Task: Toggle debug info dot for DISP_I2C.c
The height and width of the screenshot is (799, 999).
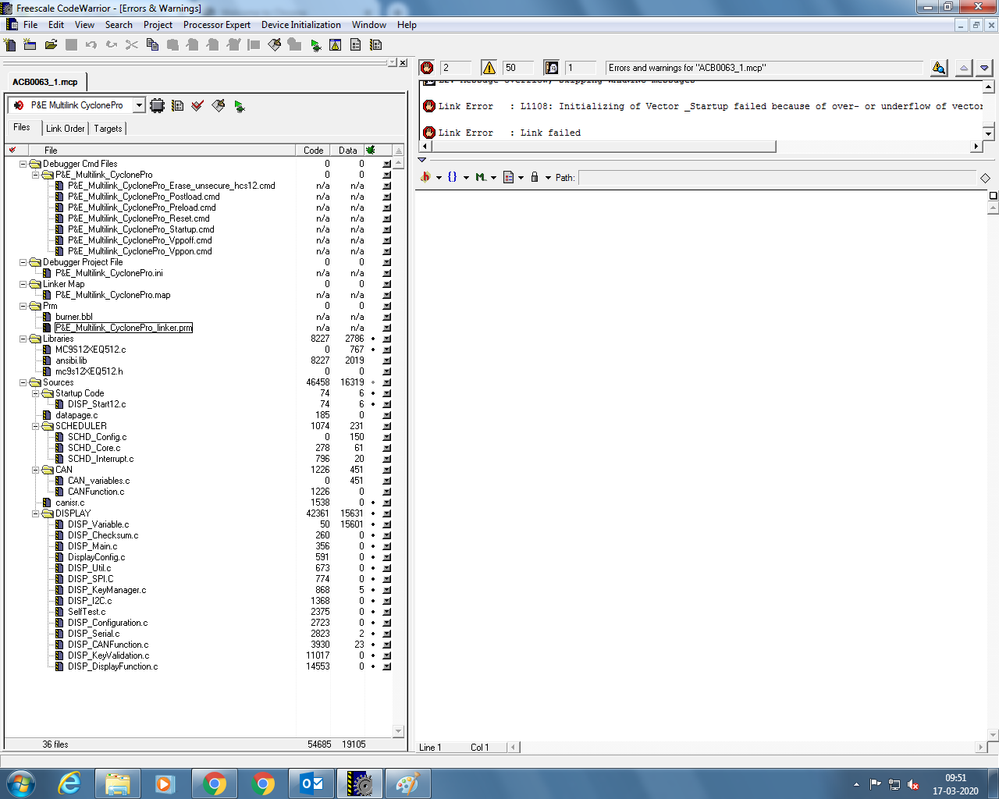Action: tap(373, 601)
